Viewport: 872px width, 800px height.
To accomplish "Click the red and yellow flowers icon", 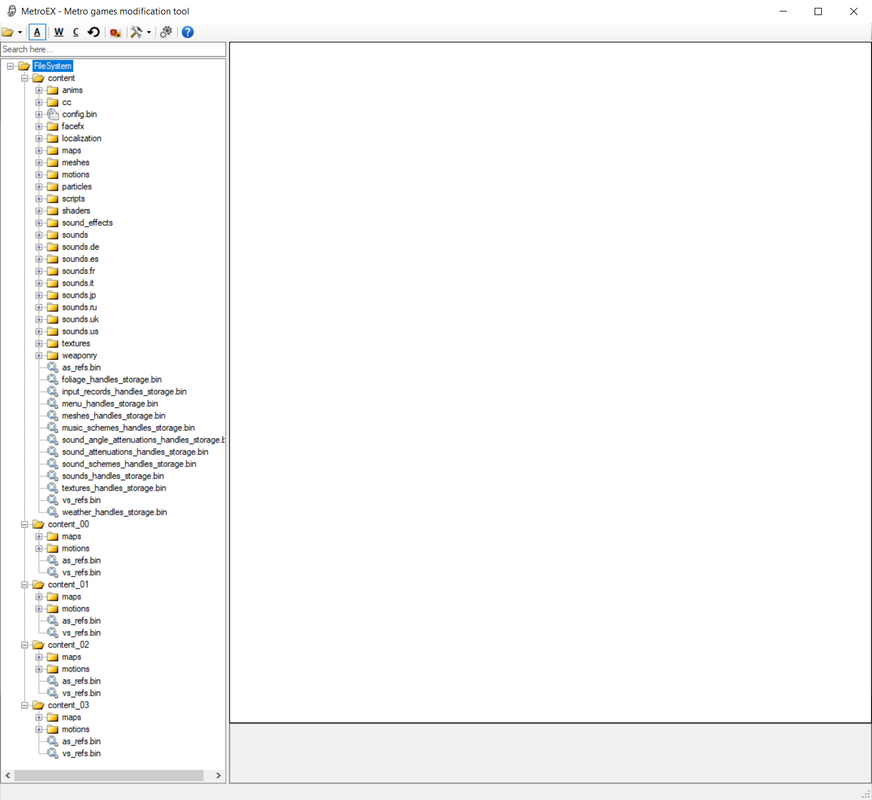I will tap(115, 32).
